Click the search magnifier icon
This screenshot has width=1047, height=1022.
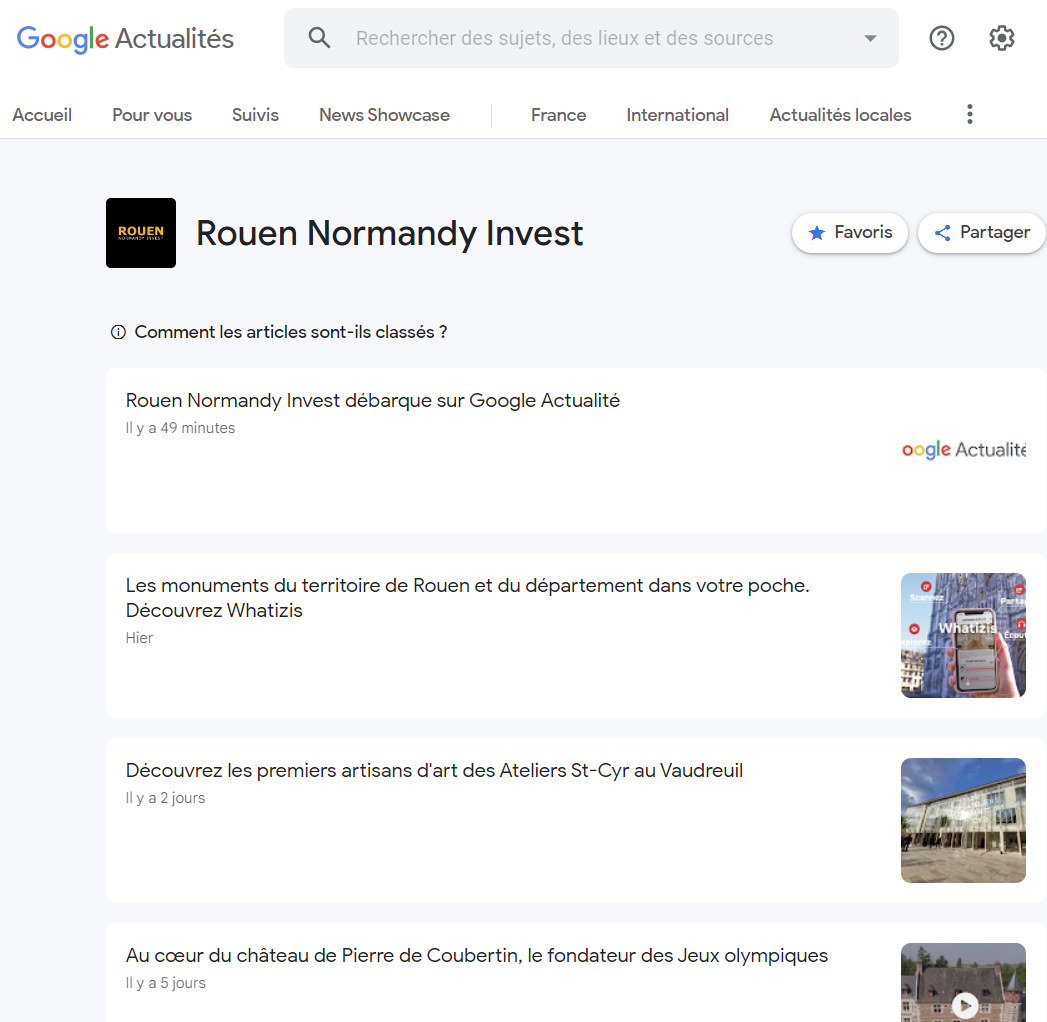[x=319, y=38]
